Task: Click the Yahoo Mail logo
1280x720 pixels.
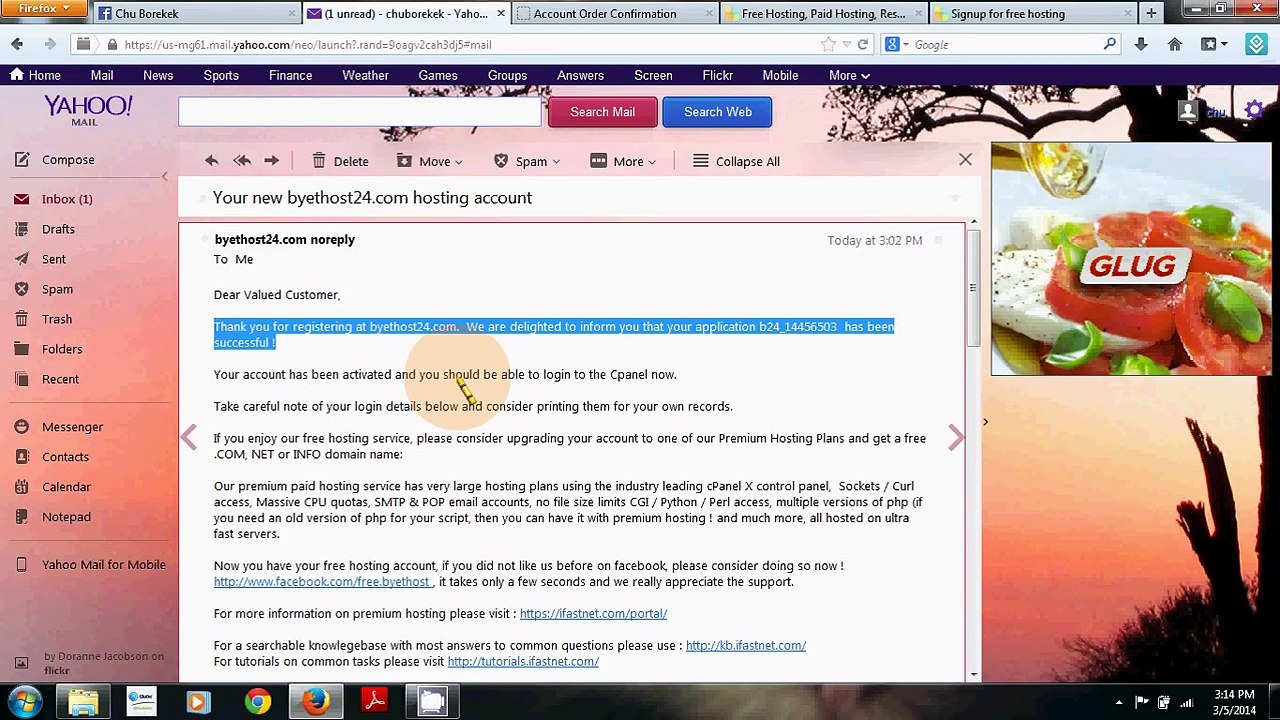Action: 87,110
